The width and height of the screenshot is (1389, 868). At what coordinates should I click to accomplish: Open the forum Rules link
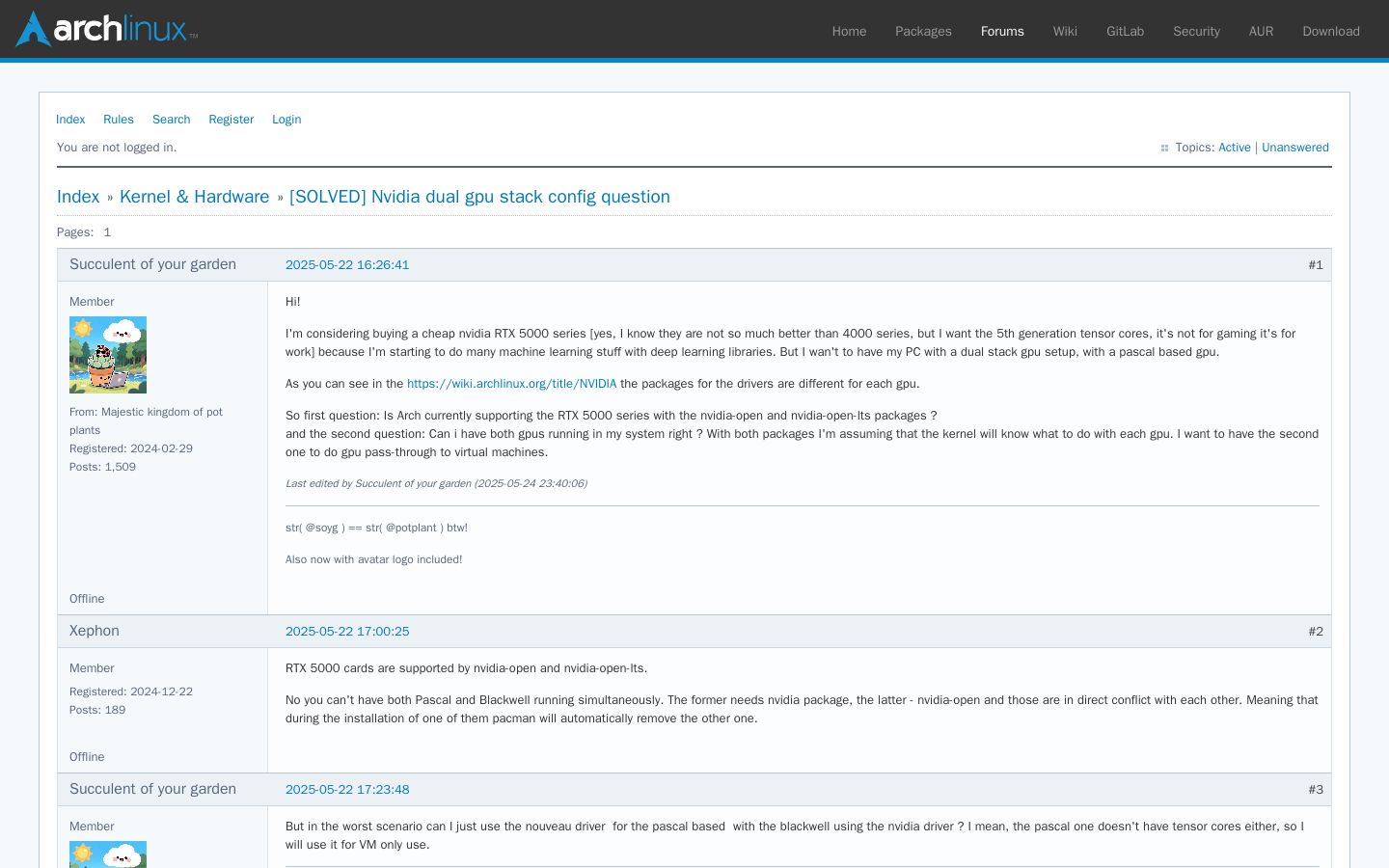[x=119, y=120]
